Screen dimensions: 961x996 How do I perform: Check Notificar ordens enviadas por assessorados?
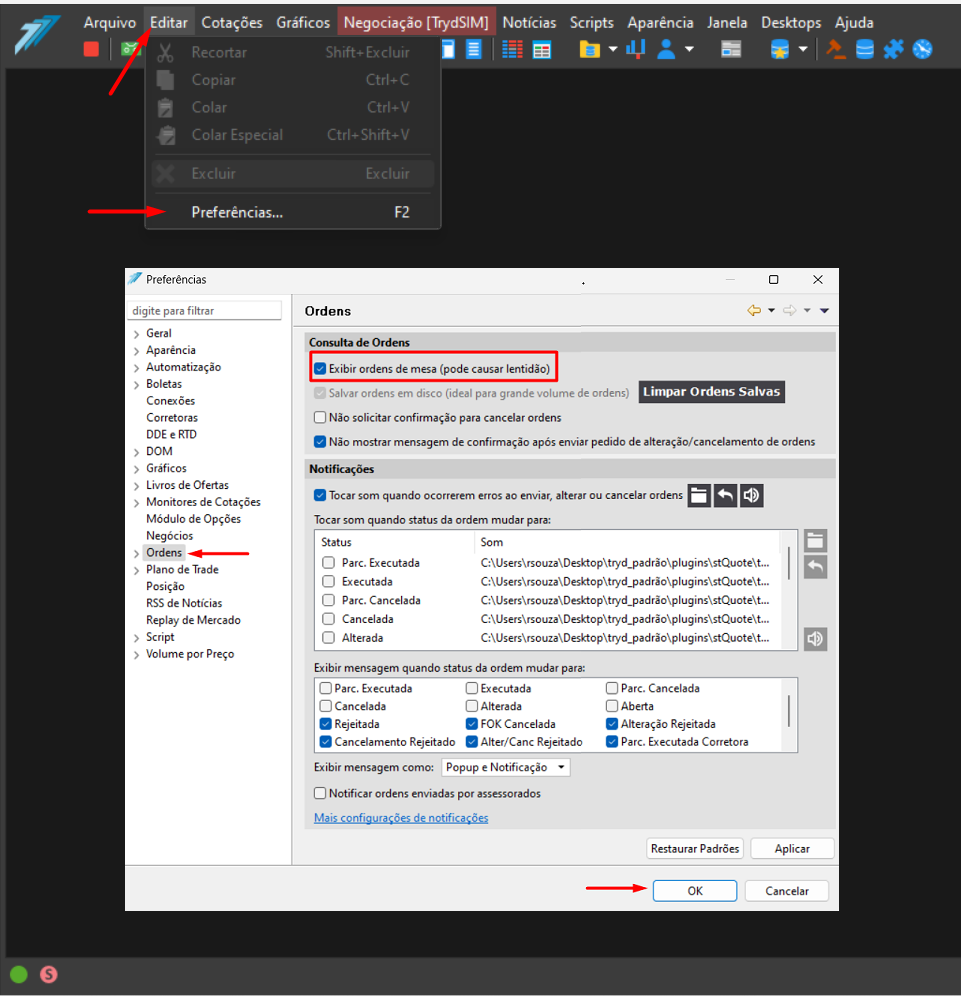pyautogui.click(x=320, y=793)
